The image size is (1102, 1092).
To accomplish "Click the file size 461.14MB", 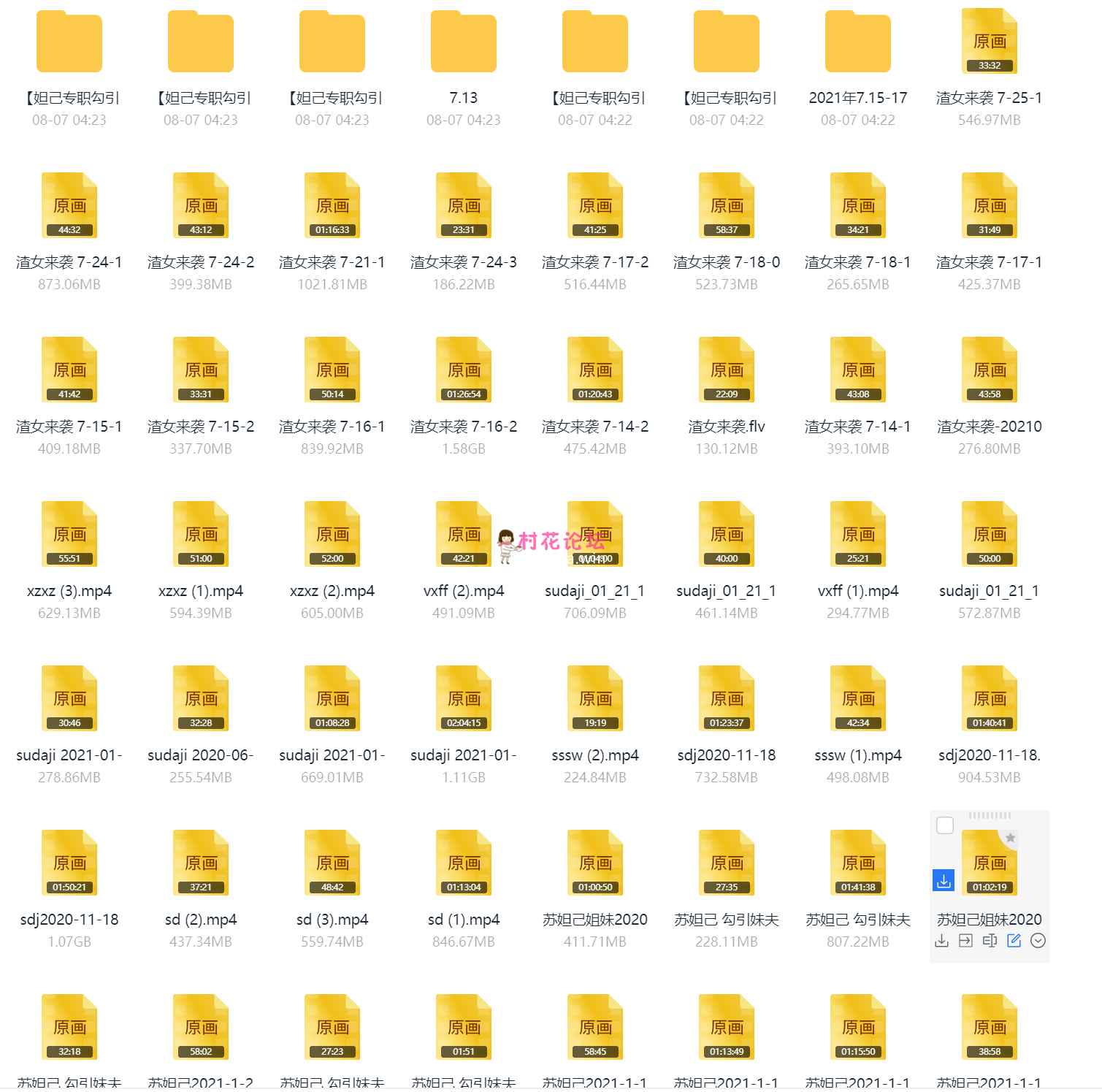I will tap(727, 613).
